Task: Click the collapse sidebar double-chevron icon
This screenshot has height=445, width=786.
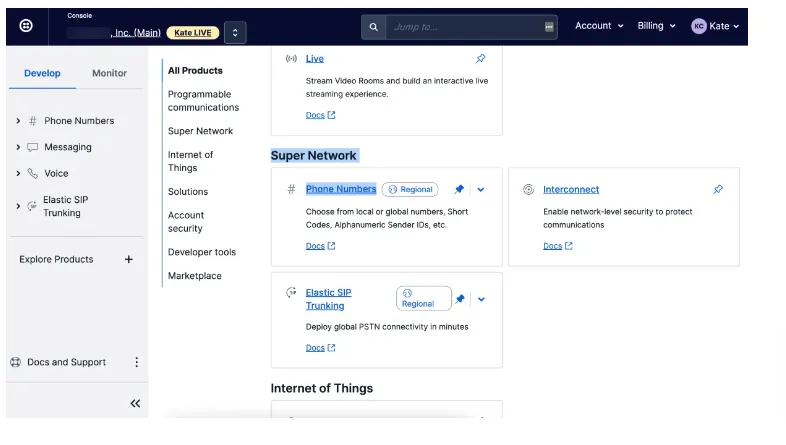Action: pyautogui.click(x=135, y=403)
